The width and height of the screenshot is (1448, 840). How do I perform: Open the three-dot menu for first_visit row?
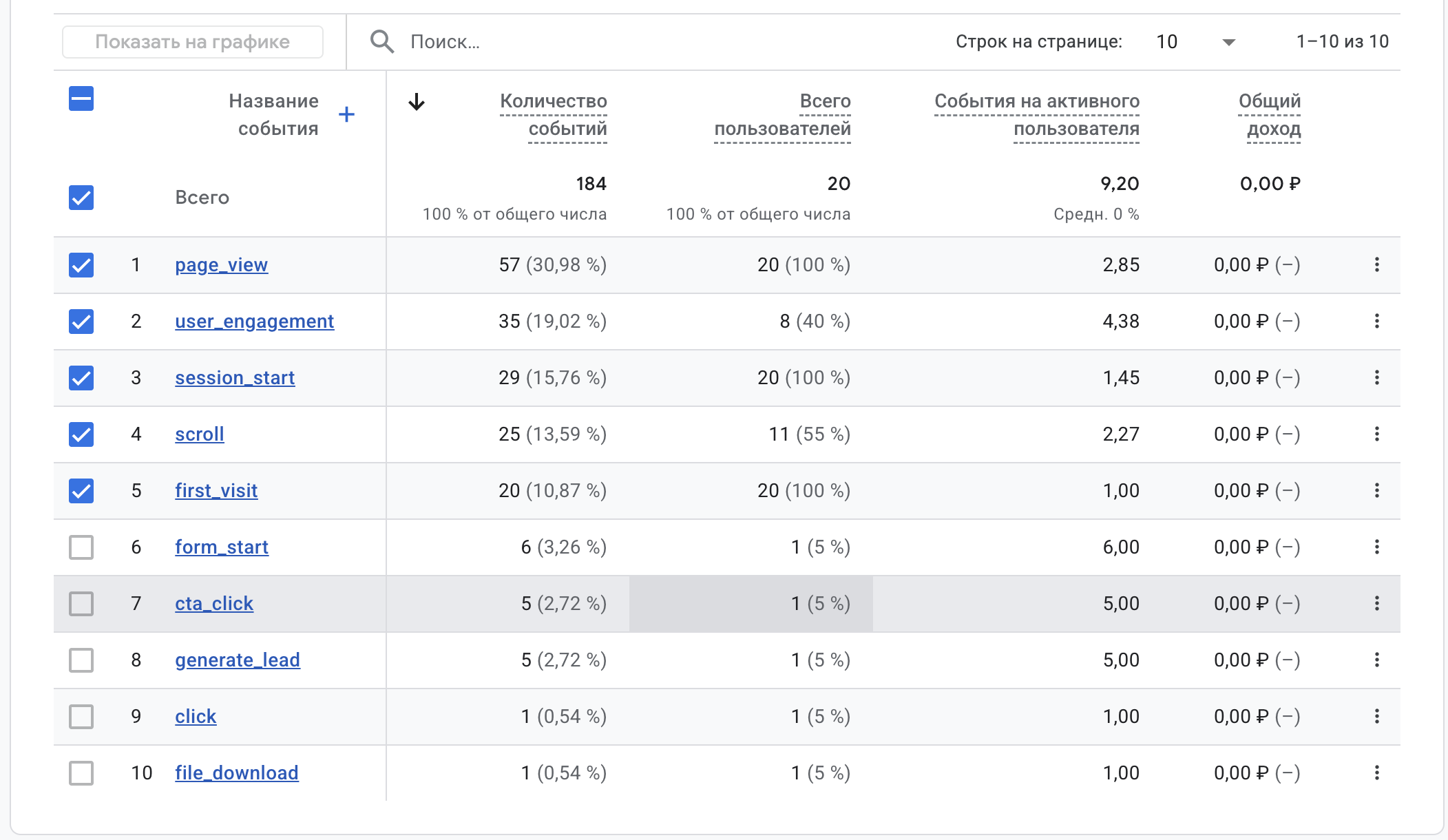[x=1377, y=490]
